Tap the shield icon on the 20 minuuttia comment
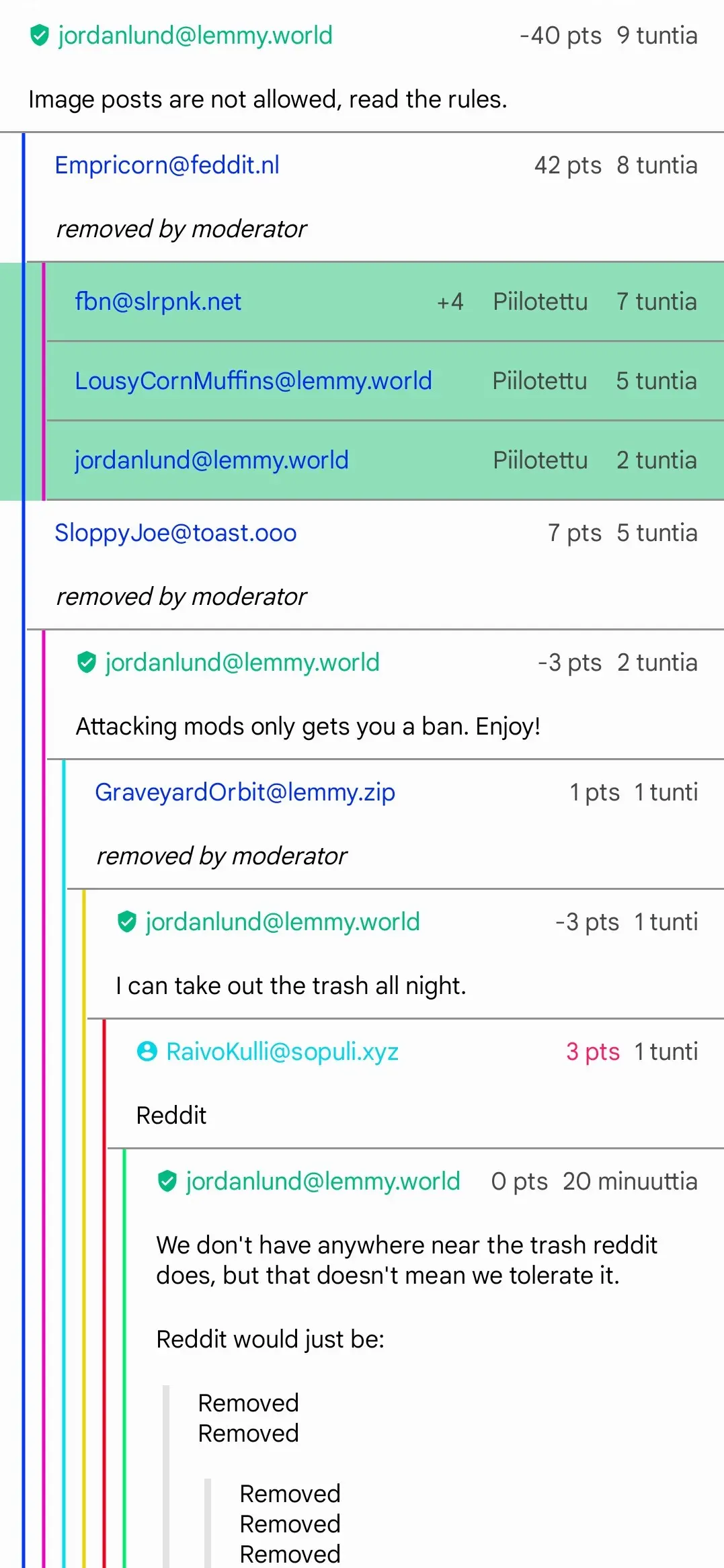 click(167, 1182)
